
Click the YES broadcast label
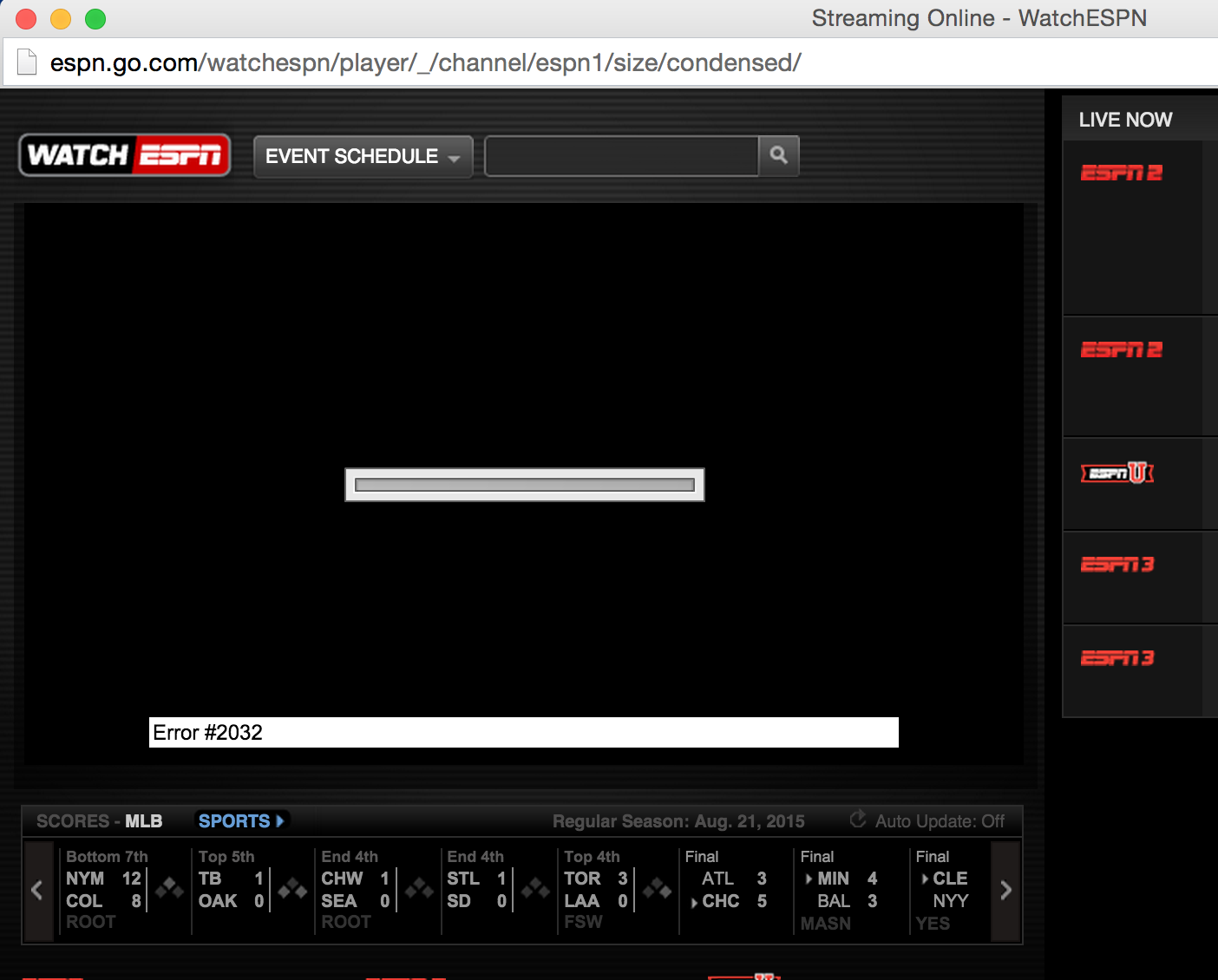(933, 924)
